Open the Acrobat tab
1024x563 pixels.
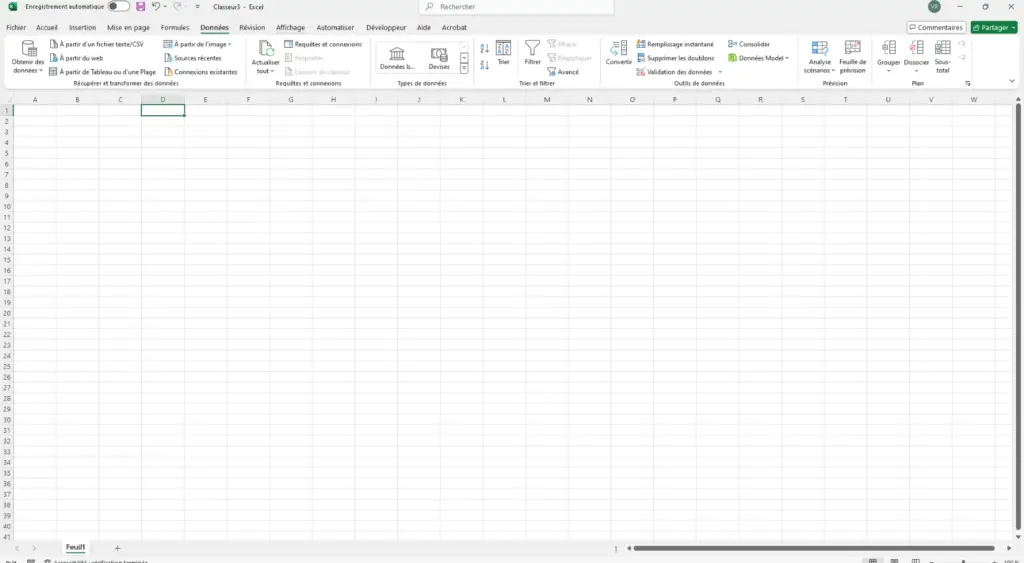coord(455,27)
